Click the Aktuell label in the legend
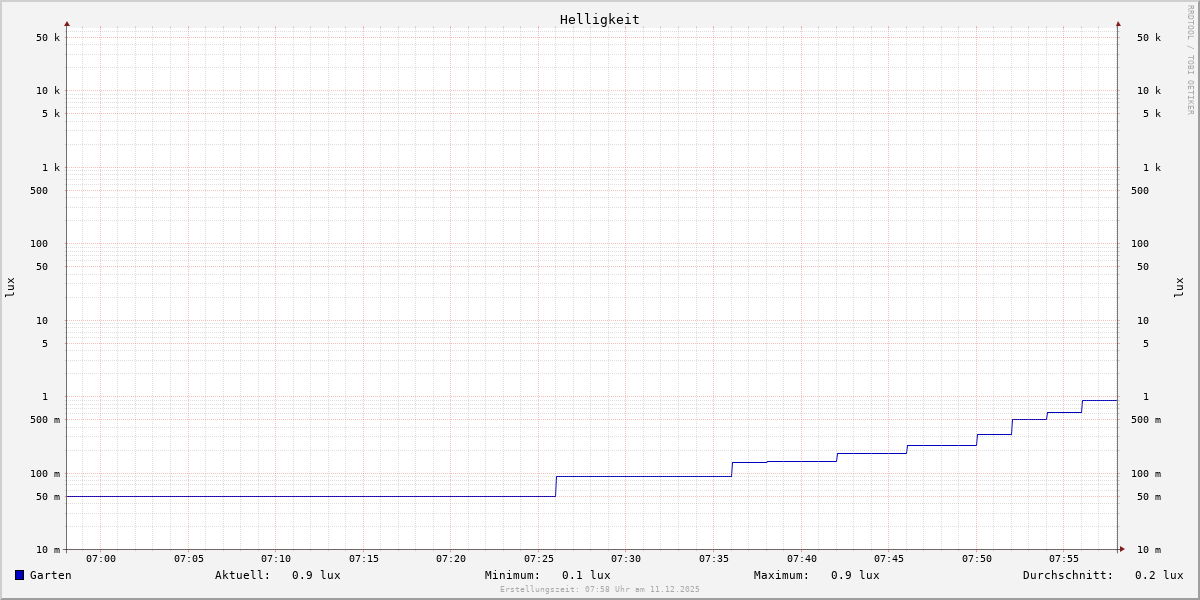 (x=243, y=575)
